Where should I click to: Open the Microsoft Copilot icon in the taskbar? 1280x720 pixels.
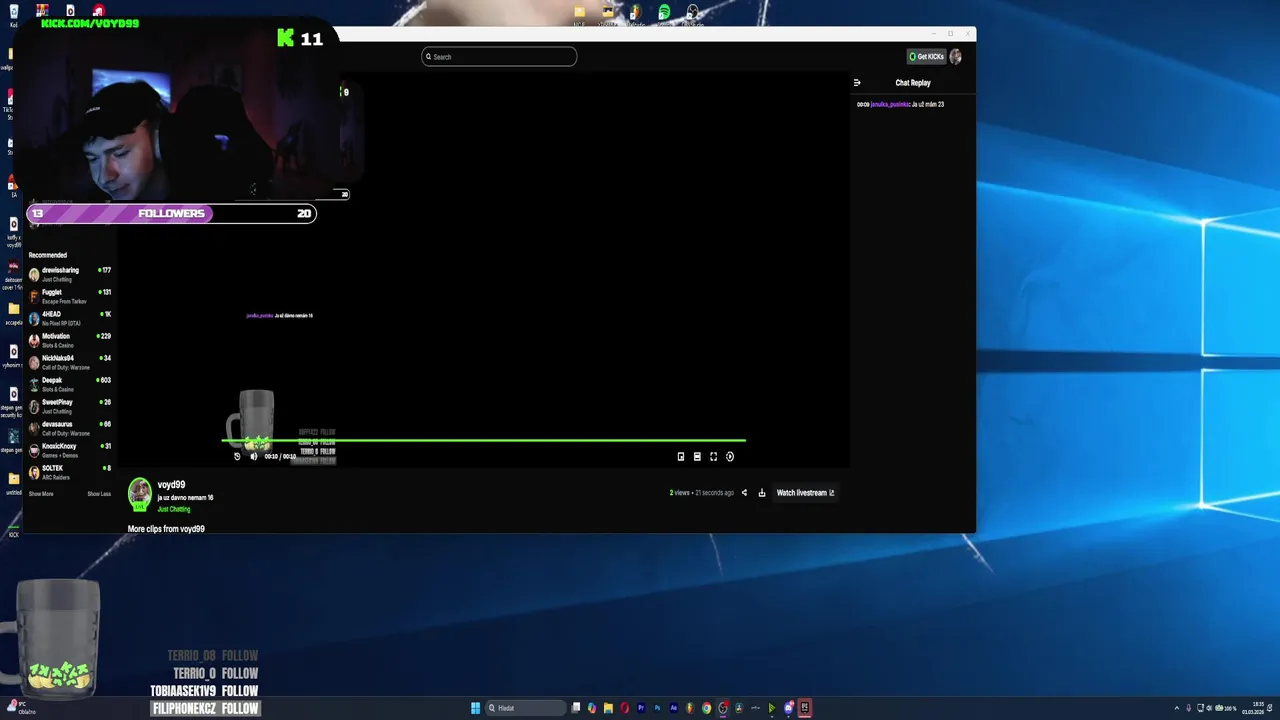592,708
